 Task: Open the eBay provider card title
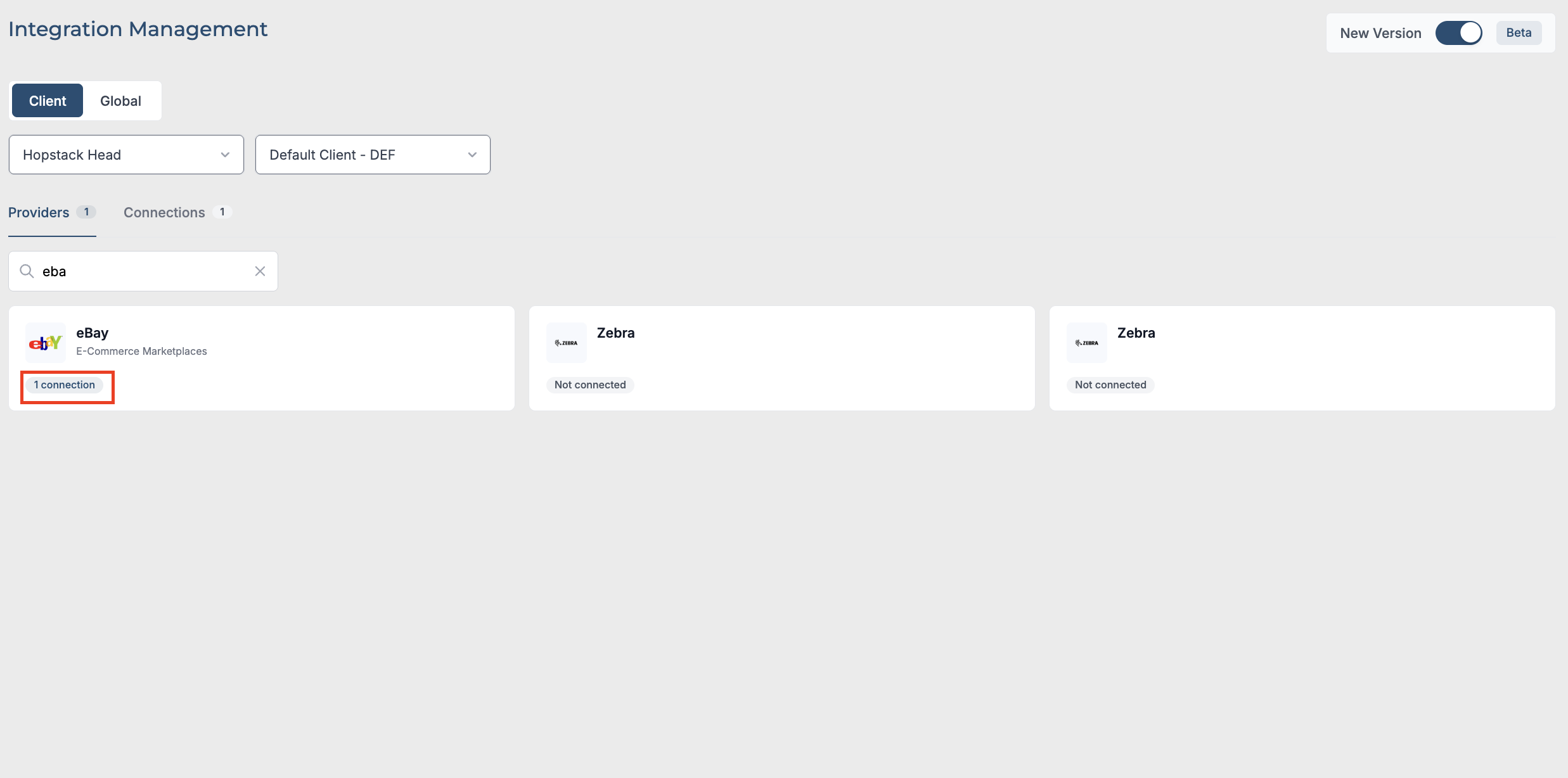pyautogui.click(x=93, y=333)
